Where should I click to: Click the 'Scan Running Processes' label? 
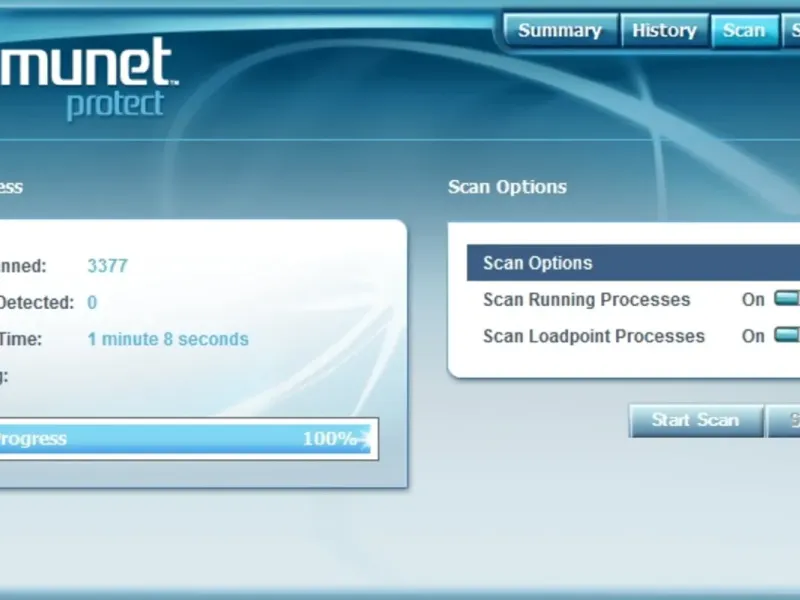pos(586,299)
